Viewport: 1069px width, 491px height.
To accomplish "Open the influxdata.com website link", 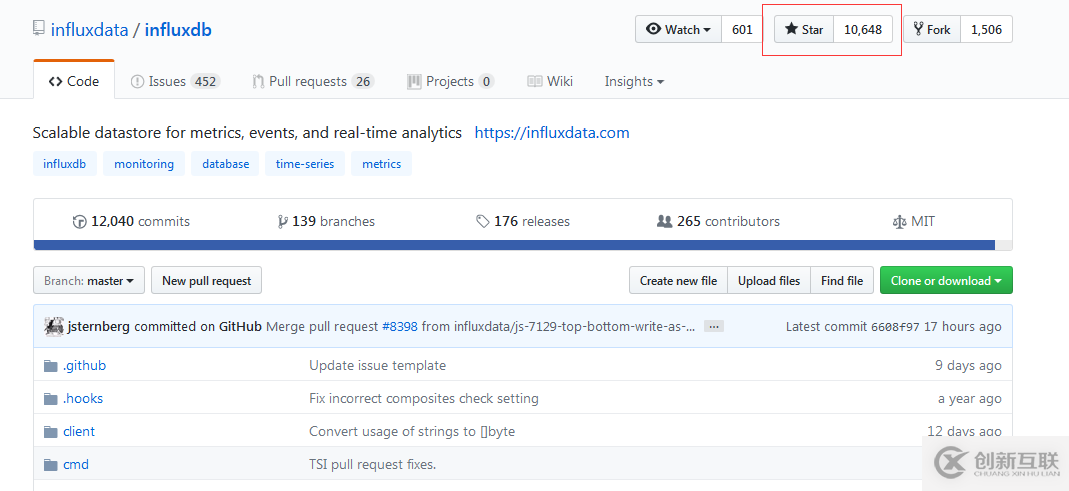I will coord(552,133).
